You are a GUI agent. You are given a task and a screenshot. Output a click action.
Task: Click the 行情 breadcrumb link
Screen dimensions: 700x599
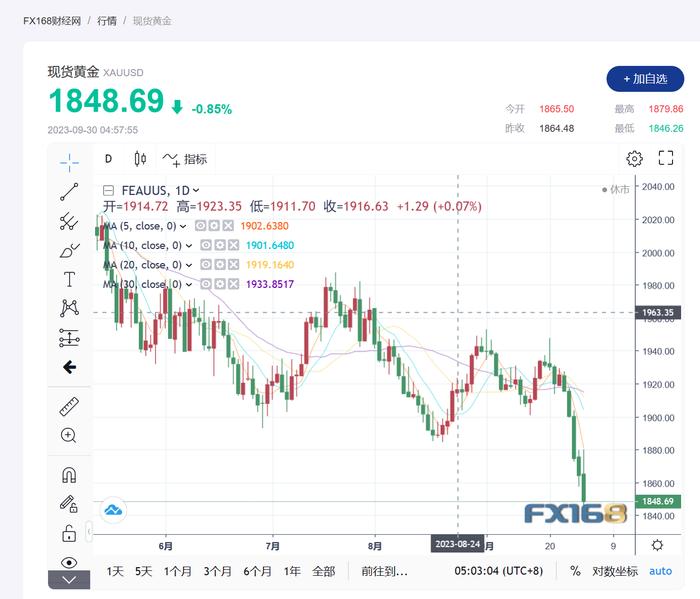pos(109,20)
